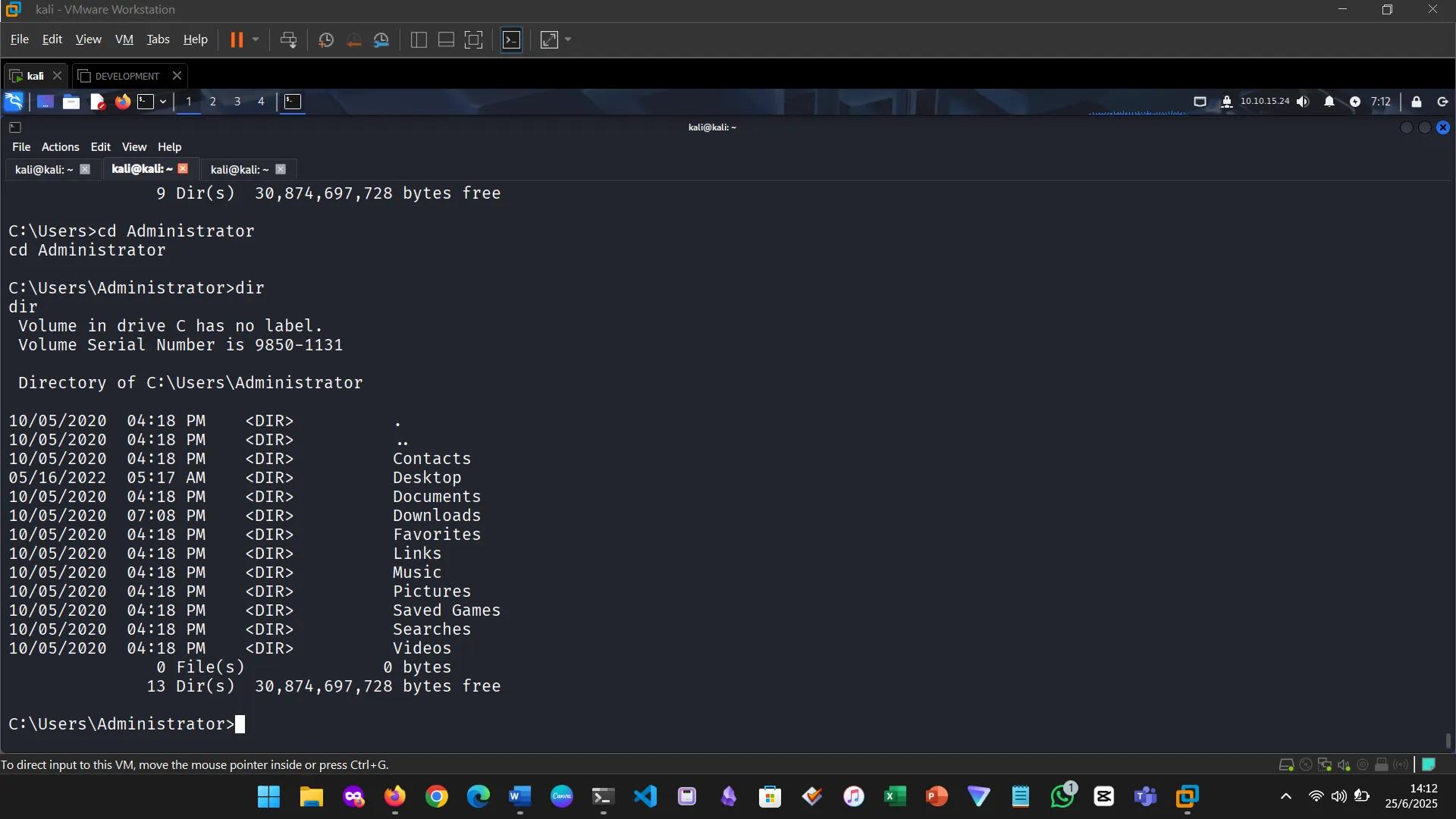This screenshot has width=1456, height=819.
Task: Toggle the tab thumbnail bar
Action: (x=446, y=40)
